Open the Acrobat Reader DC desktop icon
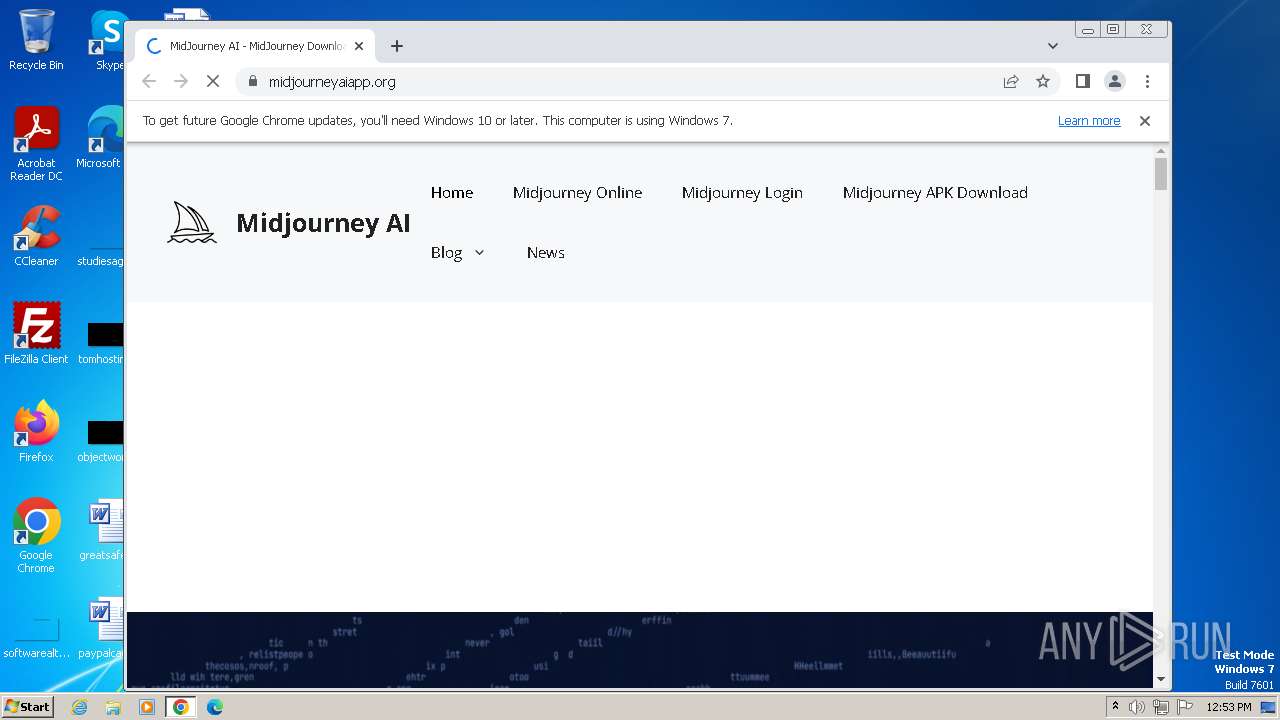The image size is (1280, 720). point(36,144)
